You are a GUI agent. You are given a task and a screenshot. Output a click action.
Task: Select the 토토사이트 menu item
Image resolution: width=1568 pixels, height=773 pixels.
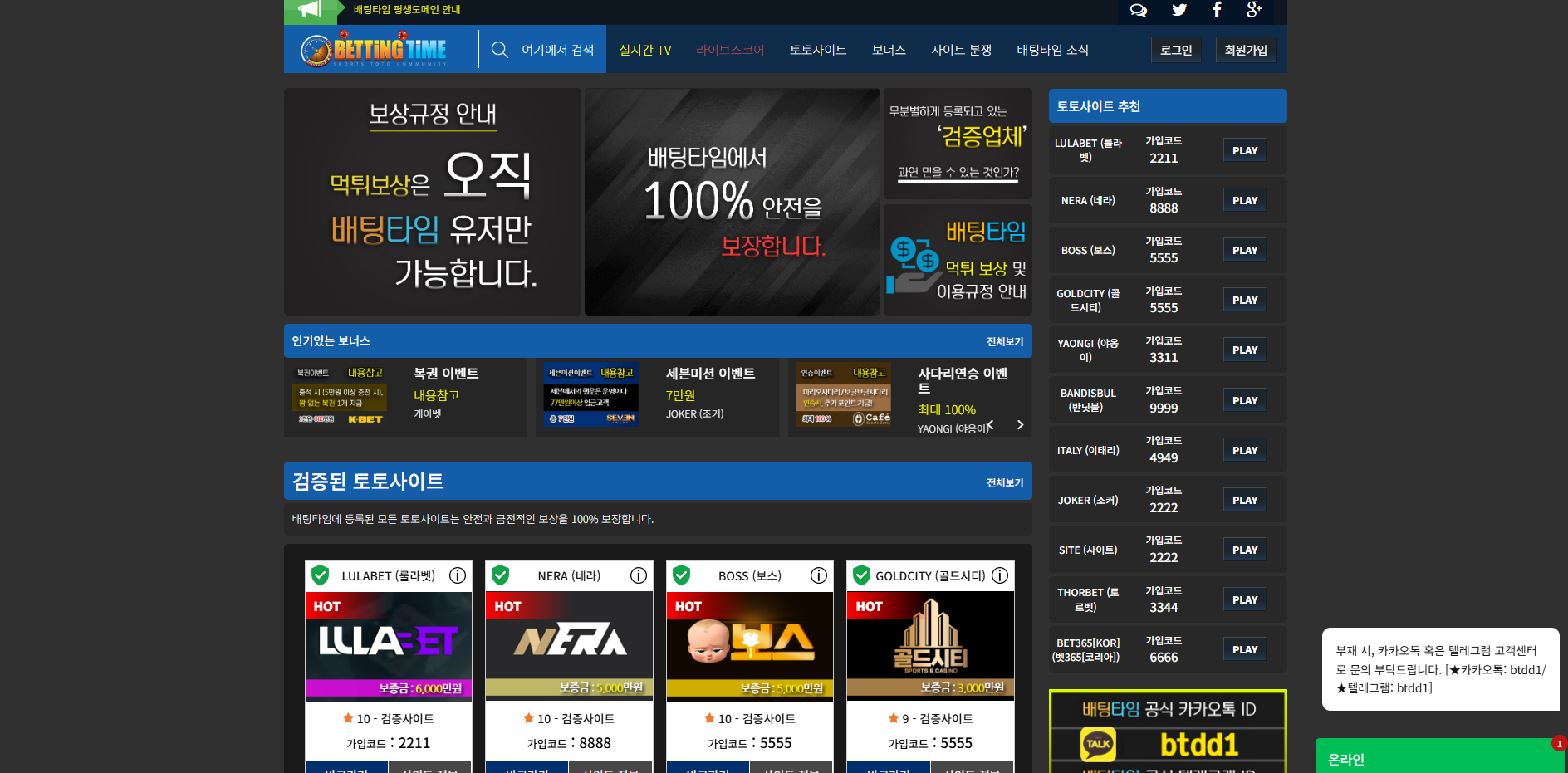click(817, 50)
